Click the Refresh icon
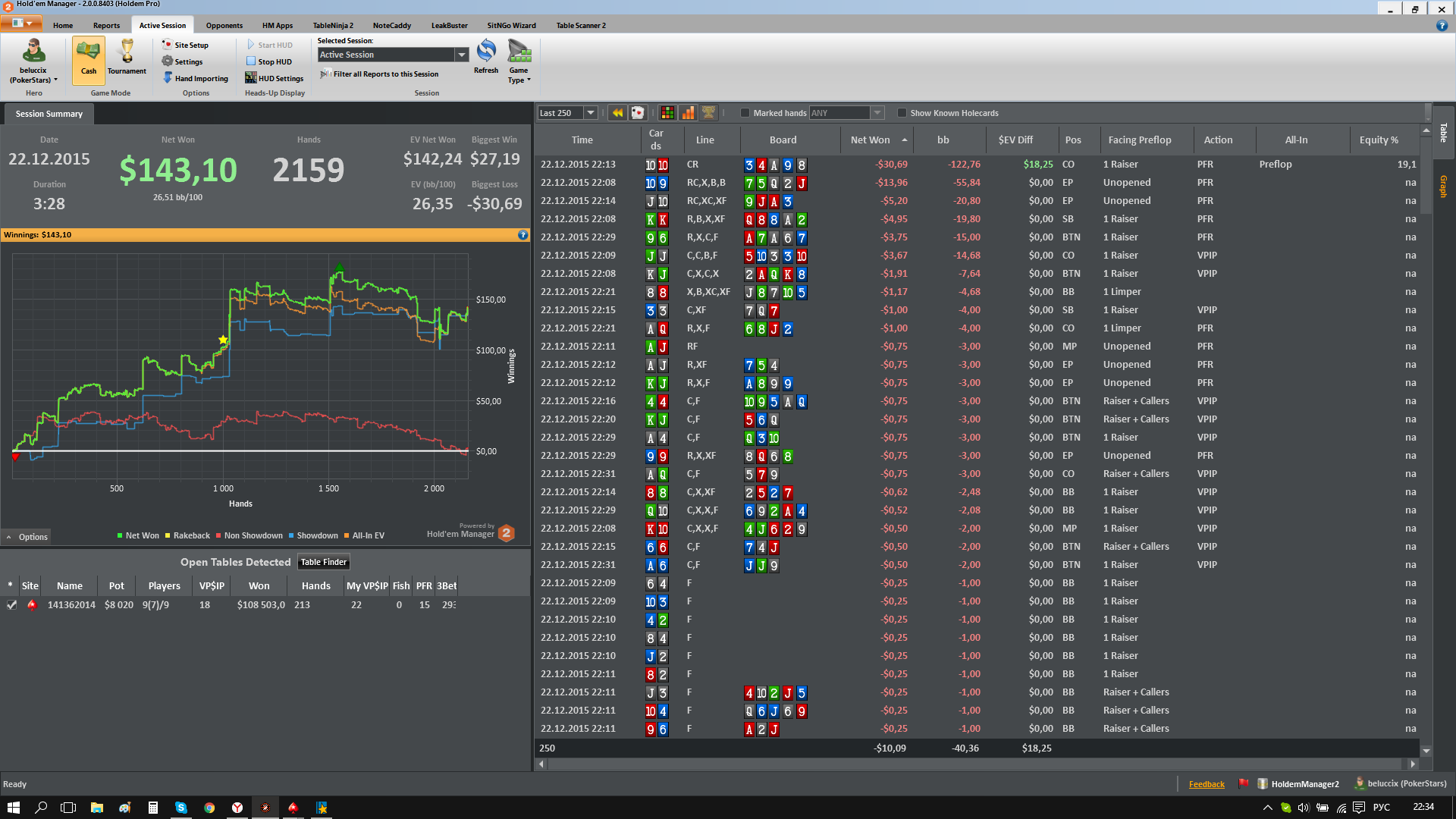 pyautogui.click(x=486, y=58)
